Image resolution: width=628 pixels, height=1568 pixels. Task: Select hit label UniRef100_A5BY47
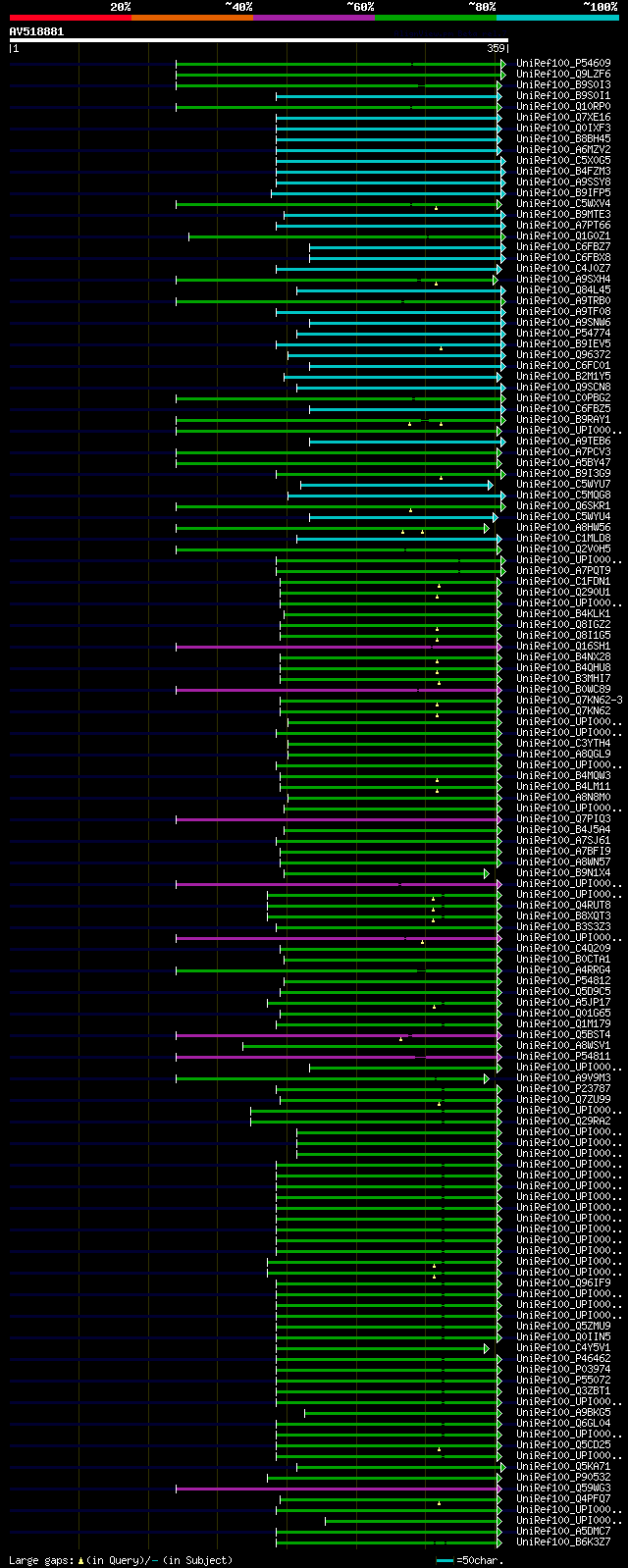point(563,462)
